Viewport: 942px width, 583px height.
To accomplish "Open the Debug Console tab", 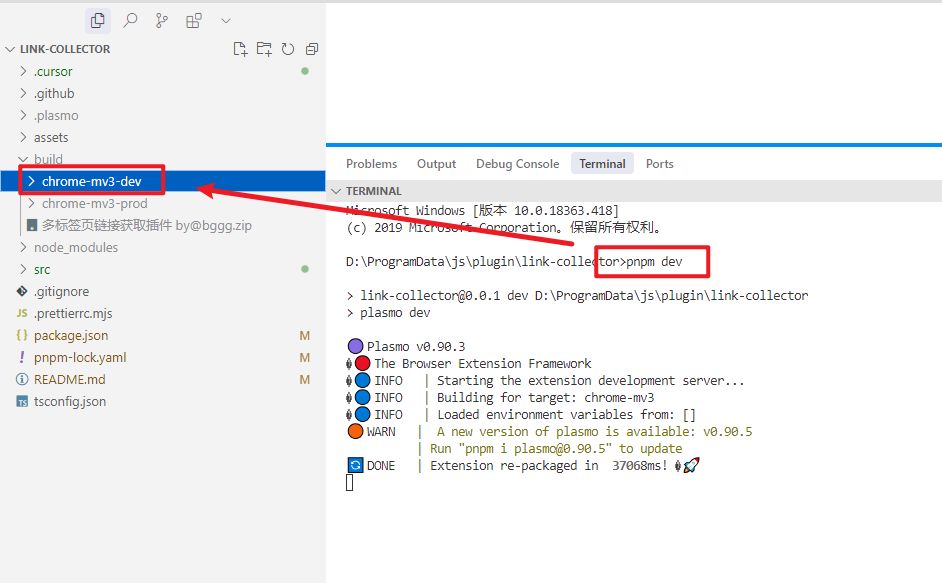I will pyautogui.click(x=517, y=163).
